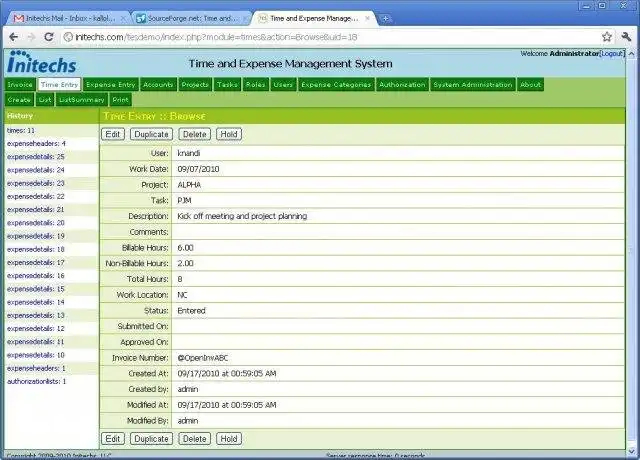
Task: Click the List submenu button
Action: tap(45, 100)
